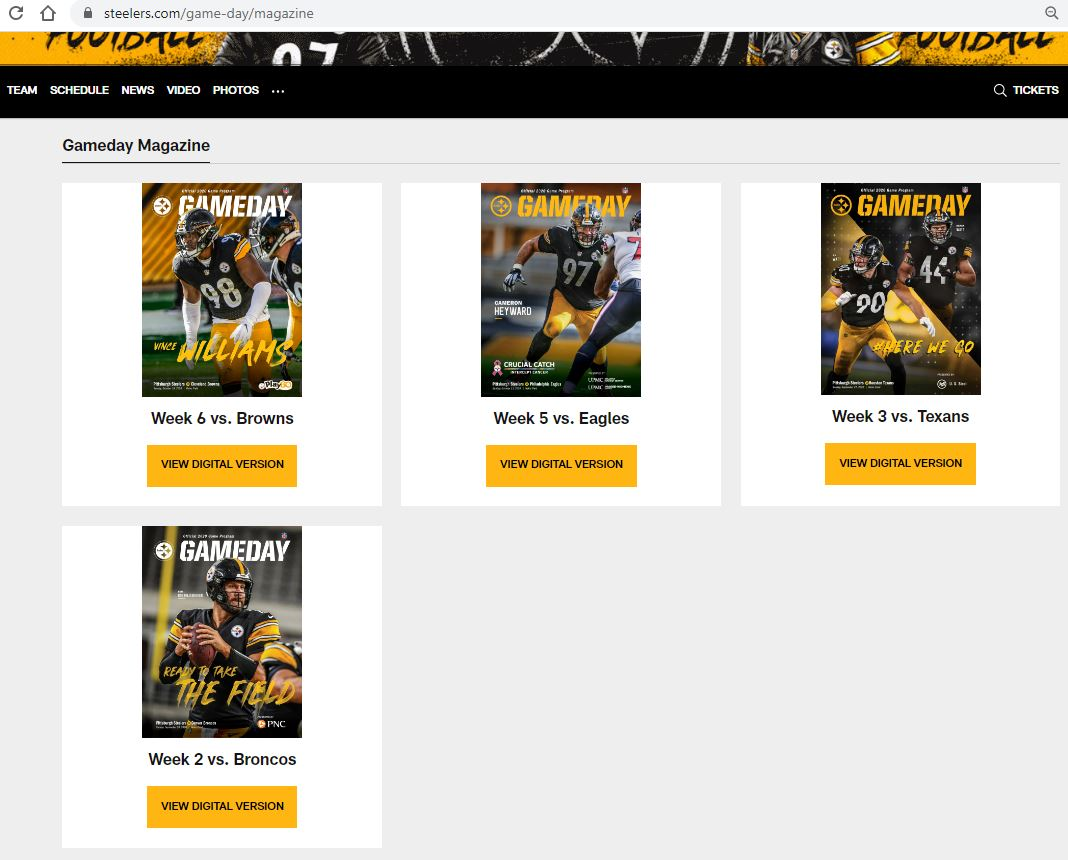Click the Week 5 vs. Eagles title
The height and width of the screenshot is (860, 1068).
tap(561, 418)
